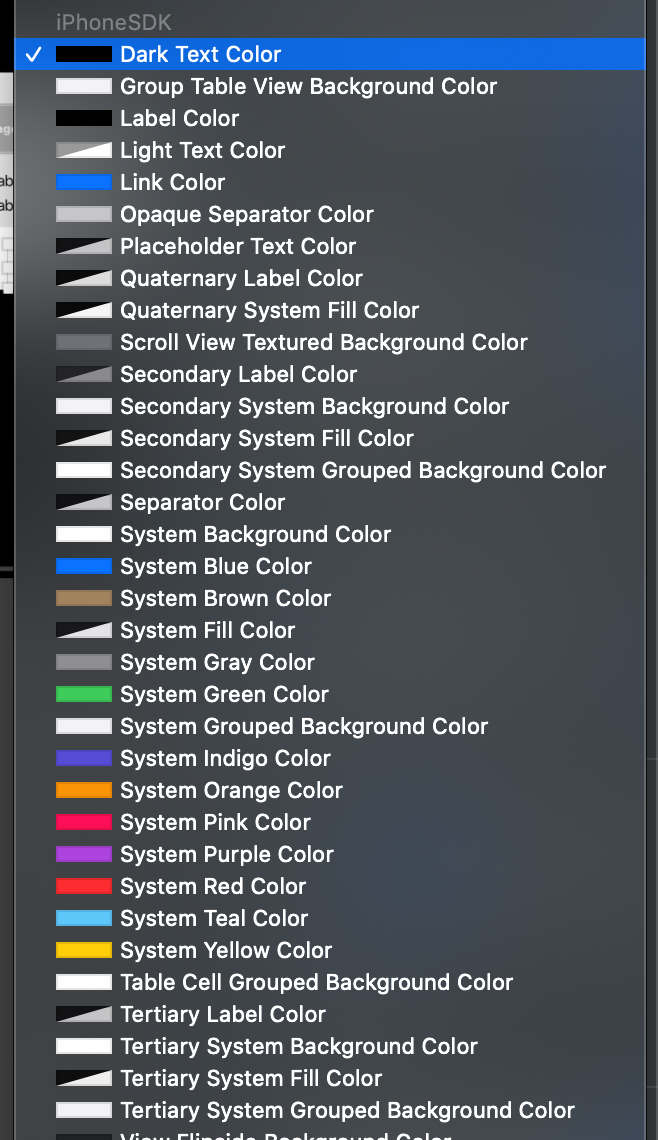Click the pink System Pink Color swatch
The image size is (658, 1140).
pos(84,822)
